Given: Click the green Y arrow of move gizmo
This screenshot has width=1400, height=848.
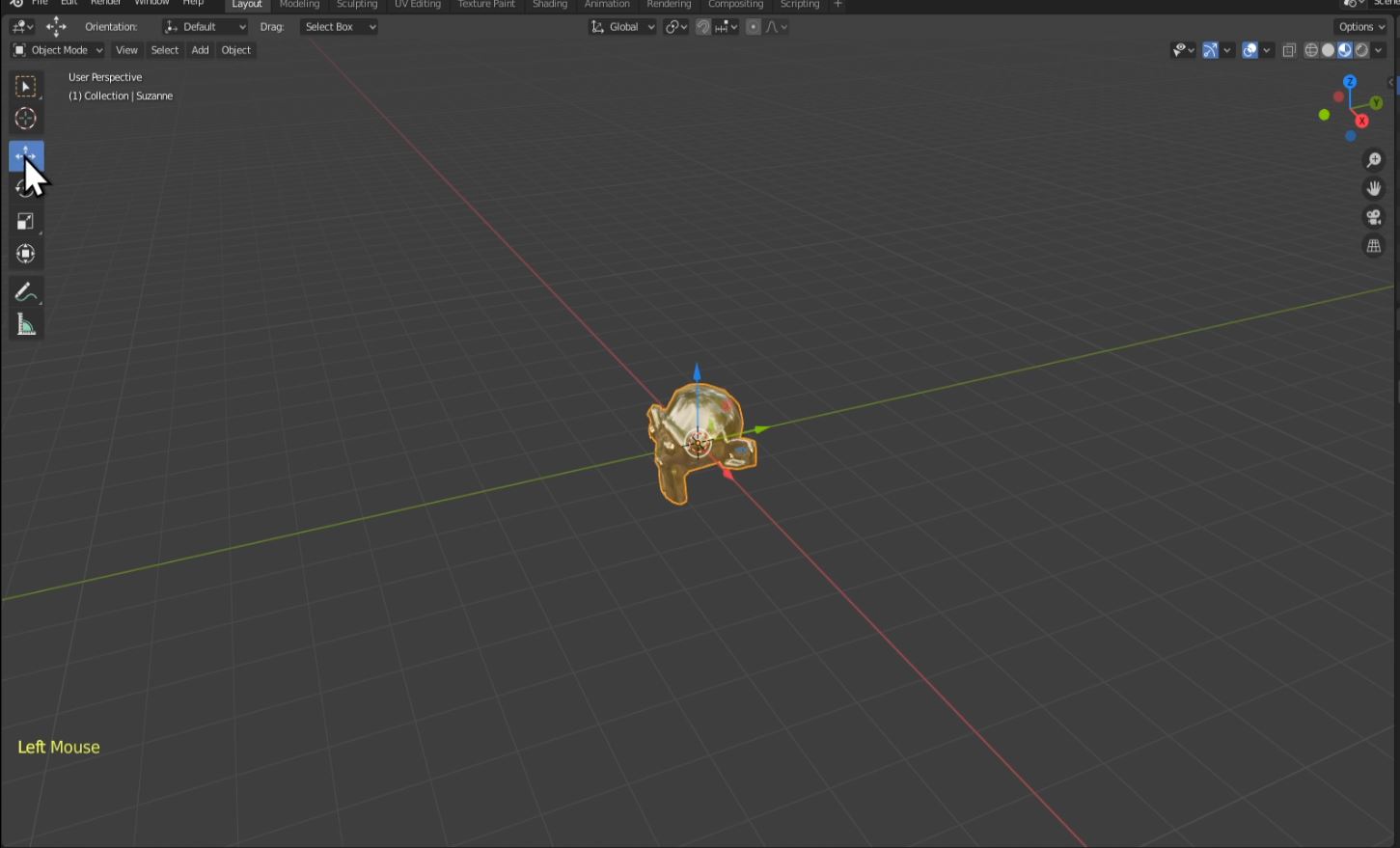Looking at the screenshot, I should [x=760, y=428].
